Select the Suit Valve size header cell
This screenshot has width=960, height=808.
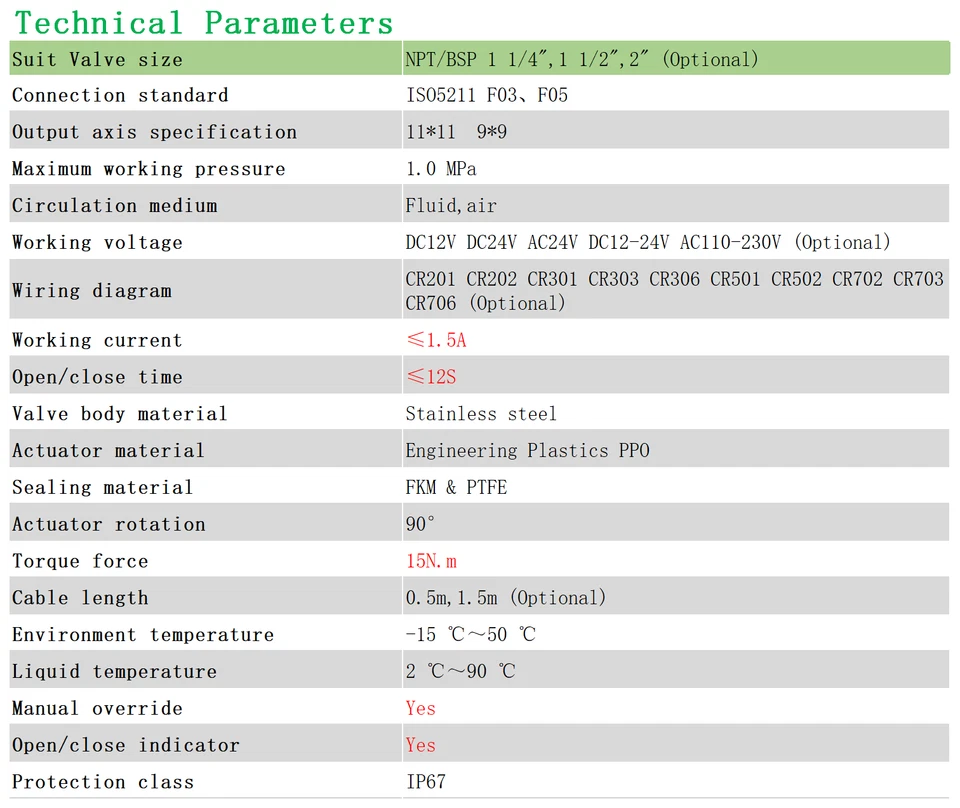(x=98, y=59)
